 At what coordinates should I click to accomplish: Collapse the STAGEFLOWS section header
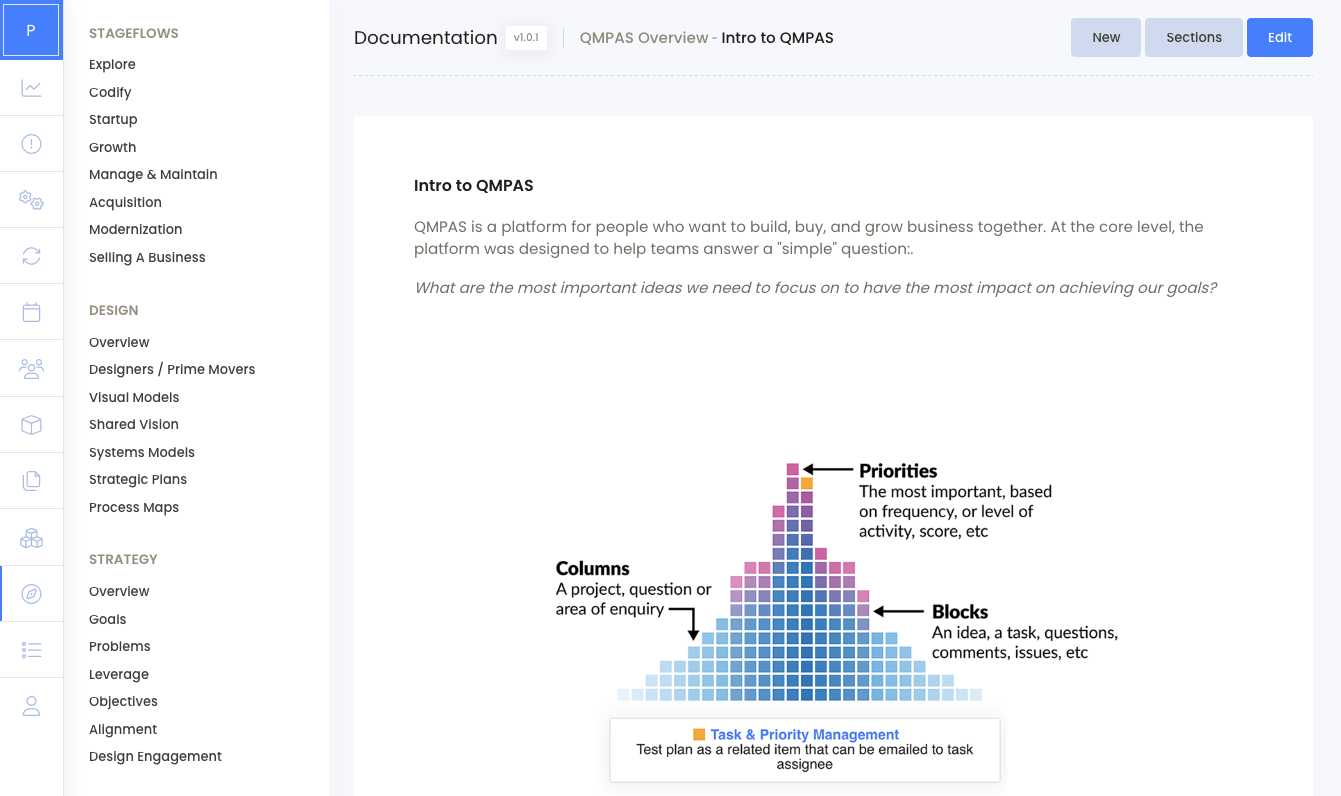133,33
